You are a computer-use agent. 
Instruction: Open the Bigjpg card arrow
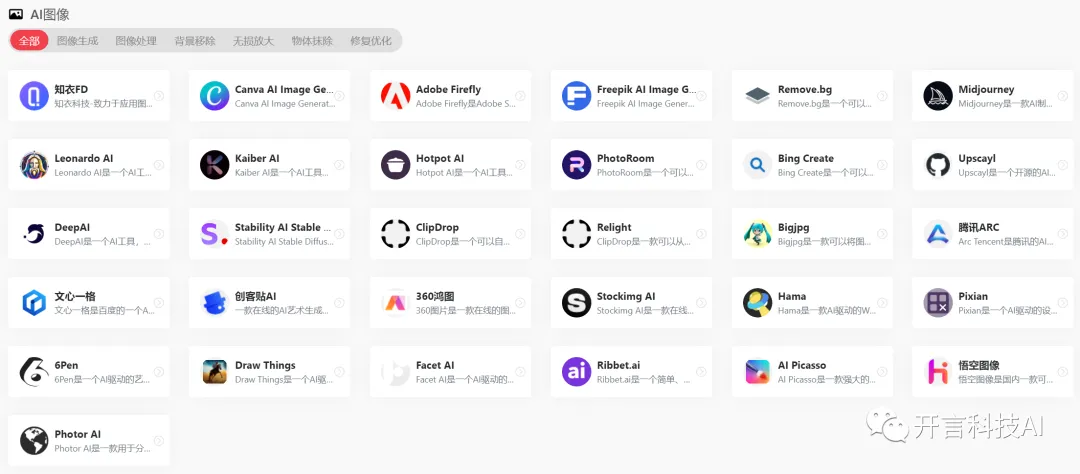pyautogui.click(x=882, y=234)
